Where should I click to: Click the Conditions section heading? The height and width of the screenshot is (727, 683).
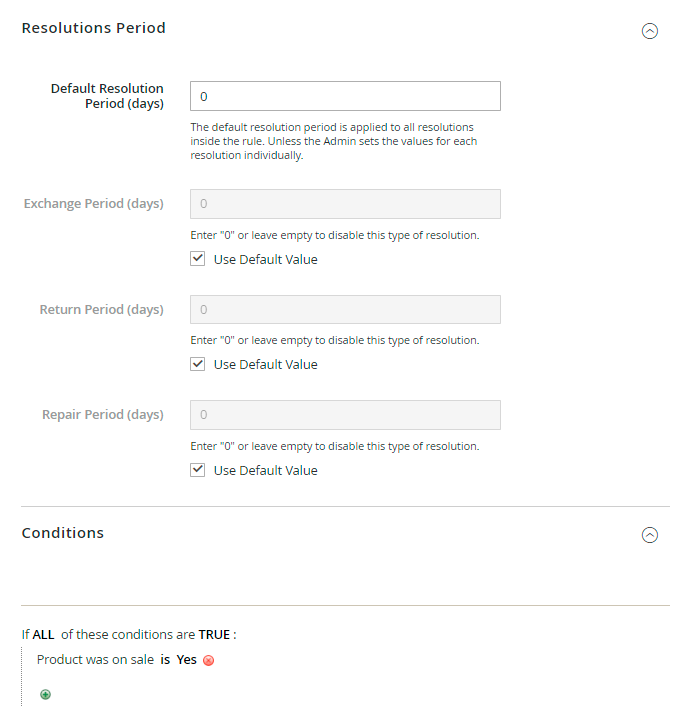coord(62,533)
